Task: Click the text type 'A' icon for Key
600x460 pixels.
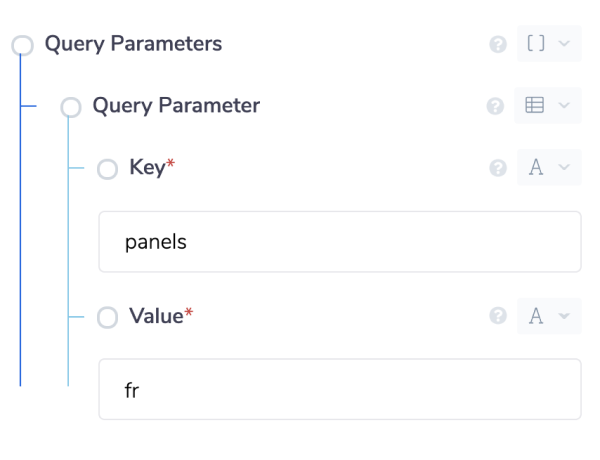Action: 536,168
